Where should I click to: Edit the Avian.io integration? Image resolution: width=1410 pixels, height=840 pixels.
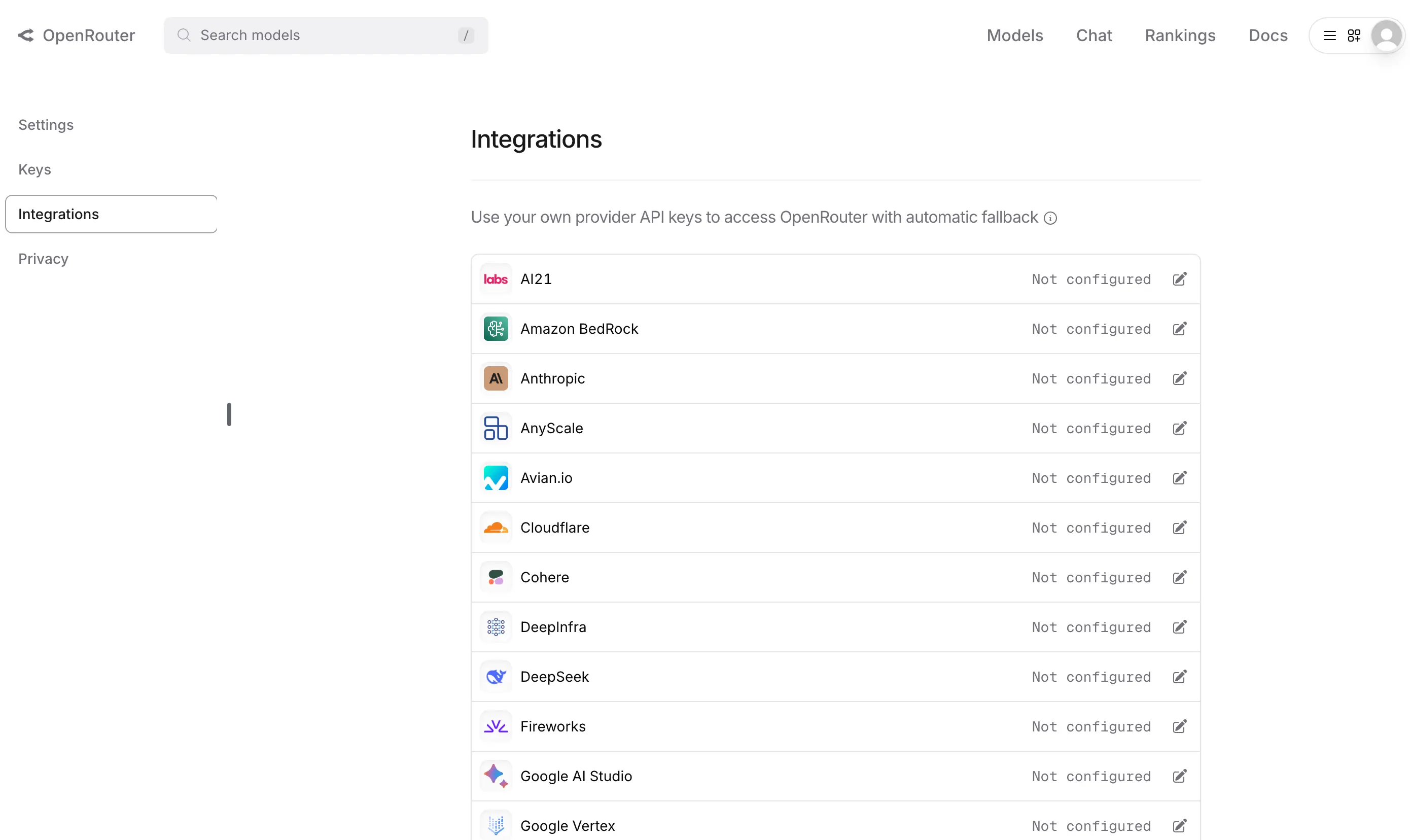click(1179, 478)
